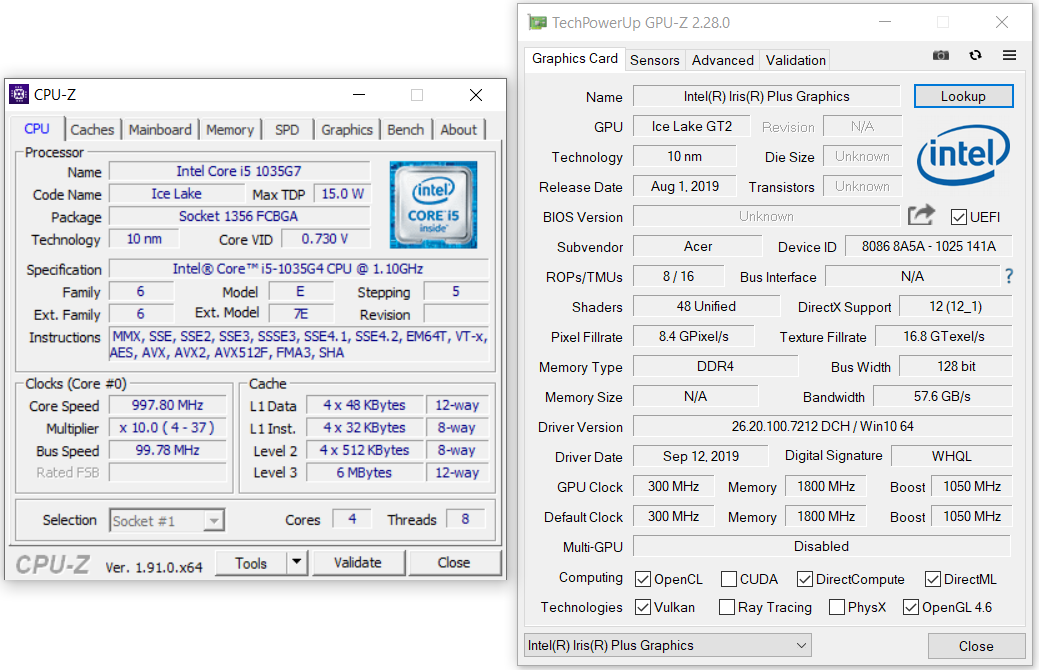The height and width of the screenshot is (670, 1039).
Task: Switch to the Graphics tab in CPU-Z
Action: point(347,130)
